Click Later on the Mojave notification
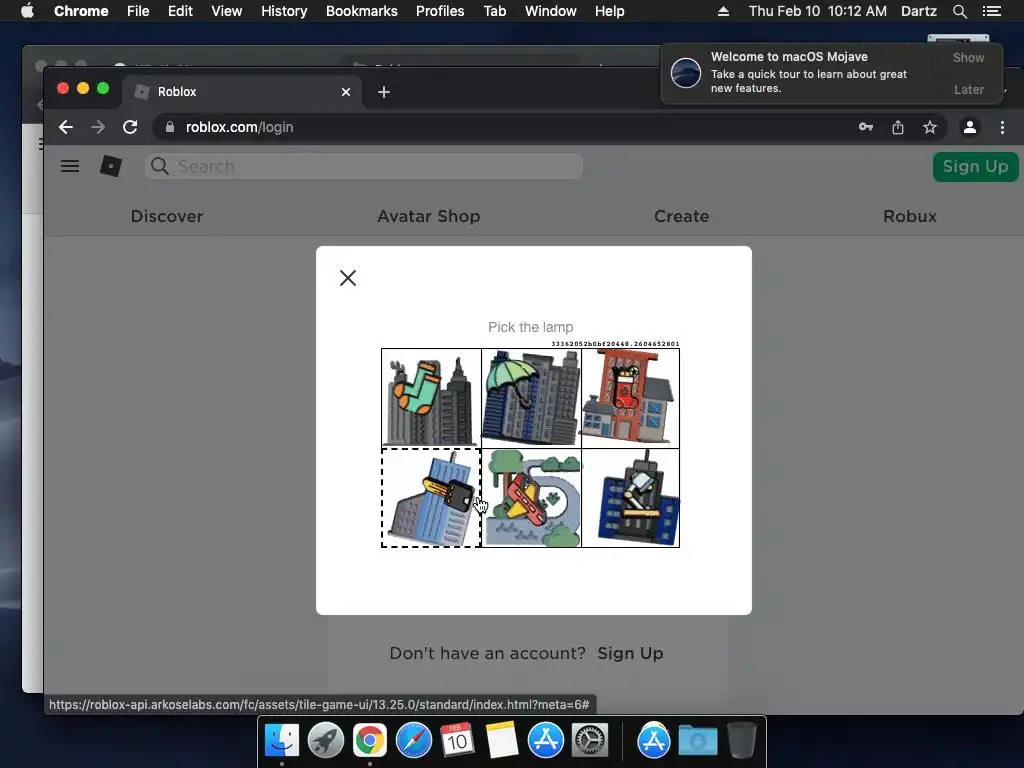 coord(968,89)
